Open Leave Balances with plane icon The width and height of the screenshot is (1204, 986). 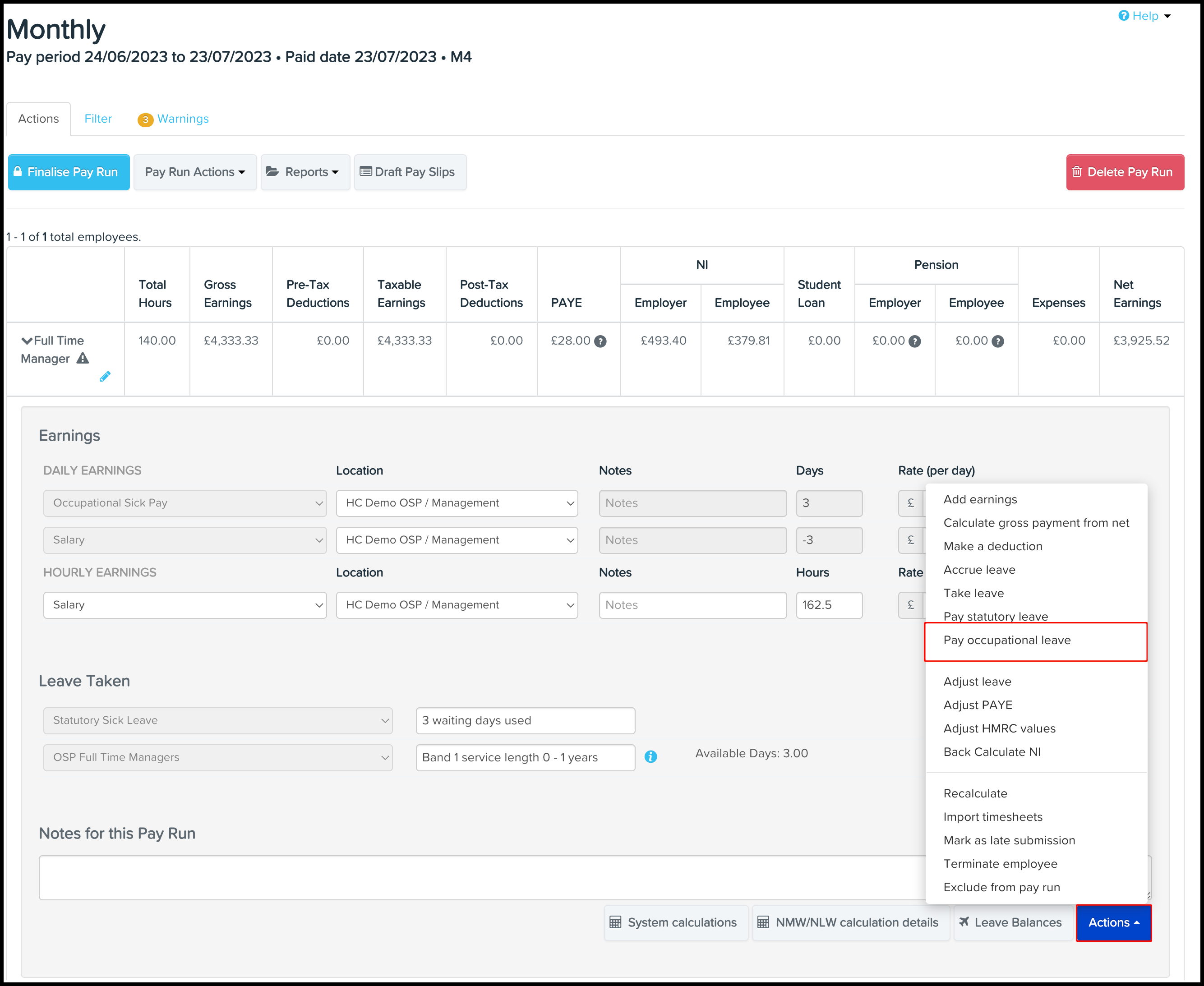pyautogui.click(x=1013, y=922)
